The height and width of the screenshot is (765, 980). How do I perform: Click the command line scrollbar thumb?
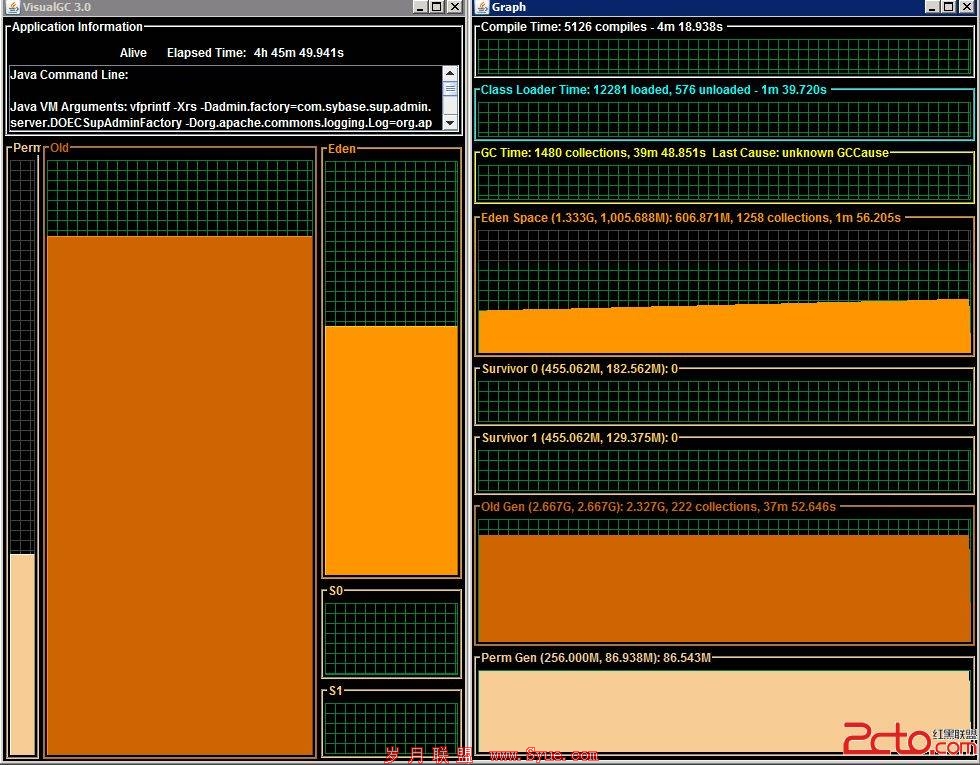[450, 89]
